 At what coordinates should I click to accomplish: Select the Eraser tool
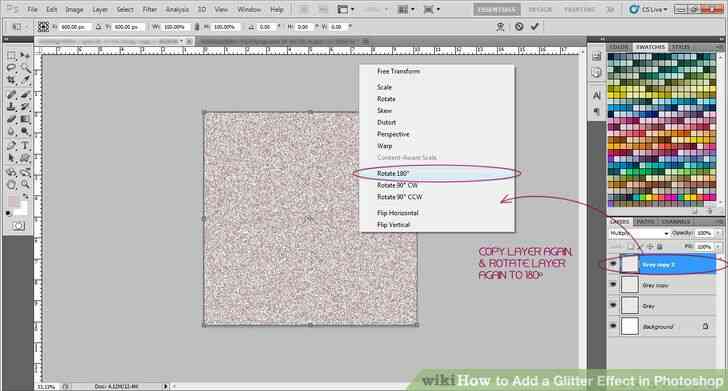click(x=11, y=119)
